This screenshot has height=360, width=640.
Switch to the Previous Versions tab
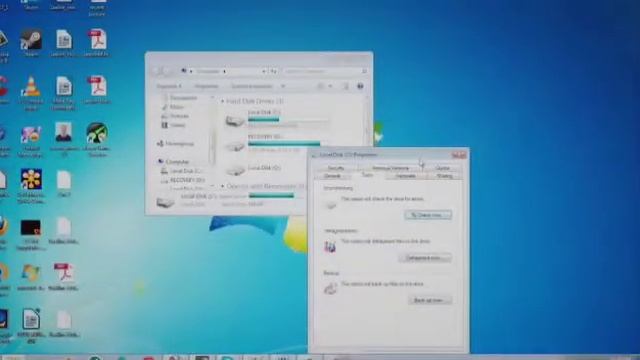tap(390, 168)
